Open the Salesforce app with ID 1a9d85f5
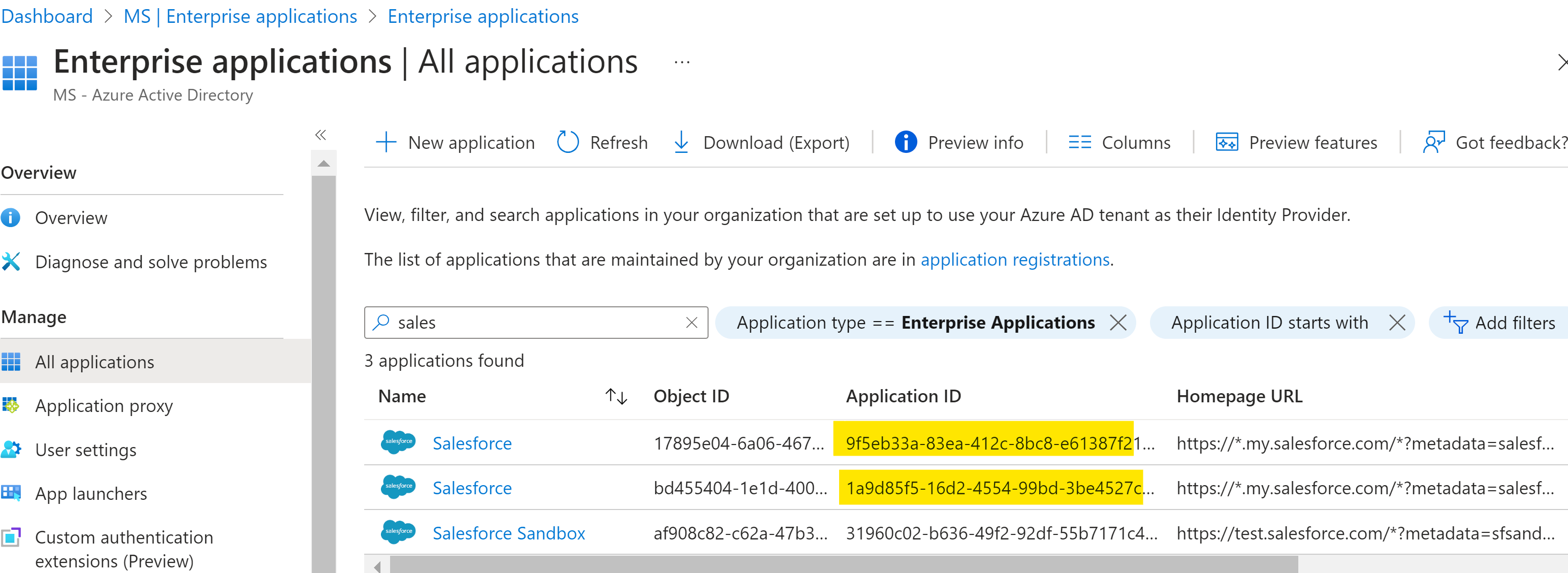 pyautogui.click(x=472, y=488)
